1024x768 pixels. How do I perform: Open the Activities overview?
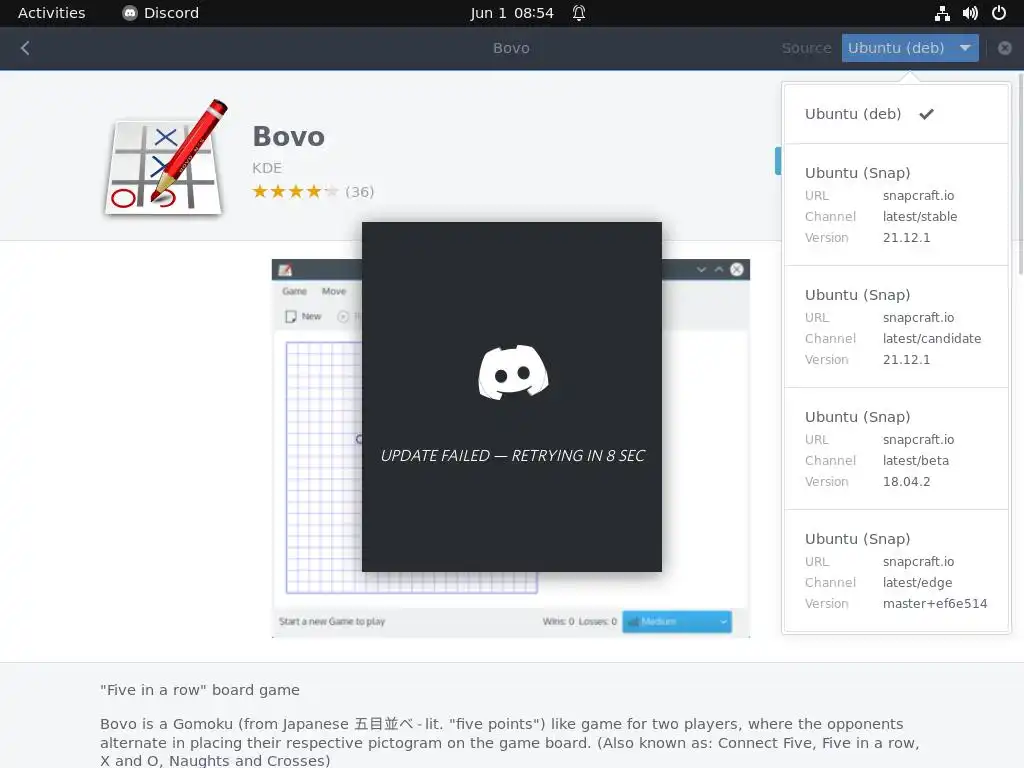pos(52,13)
